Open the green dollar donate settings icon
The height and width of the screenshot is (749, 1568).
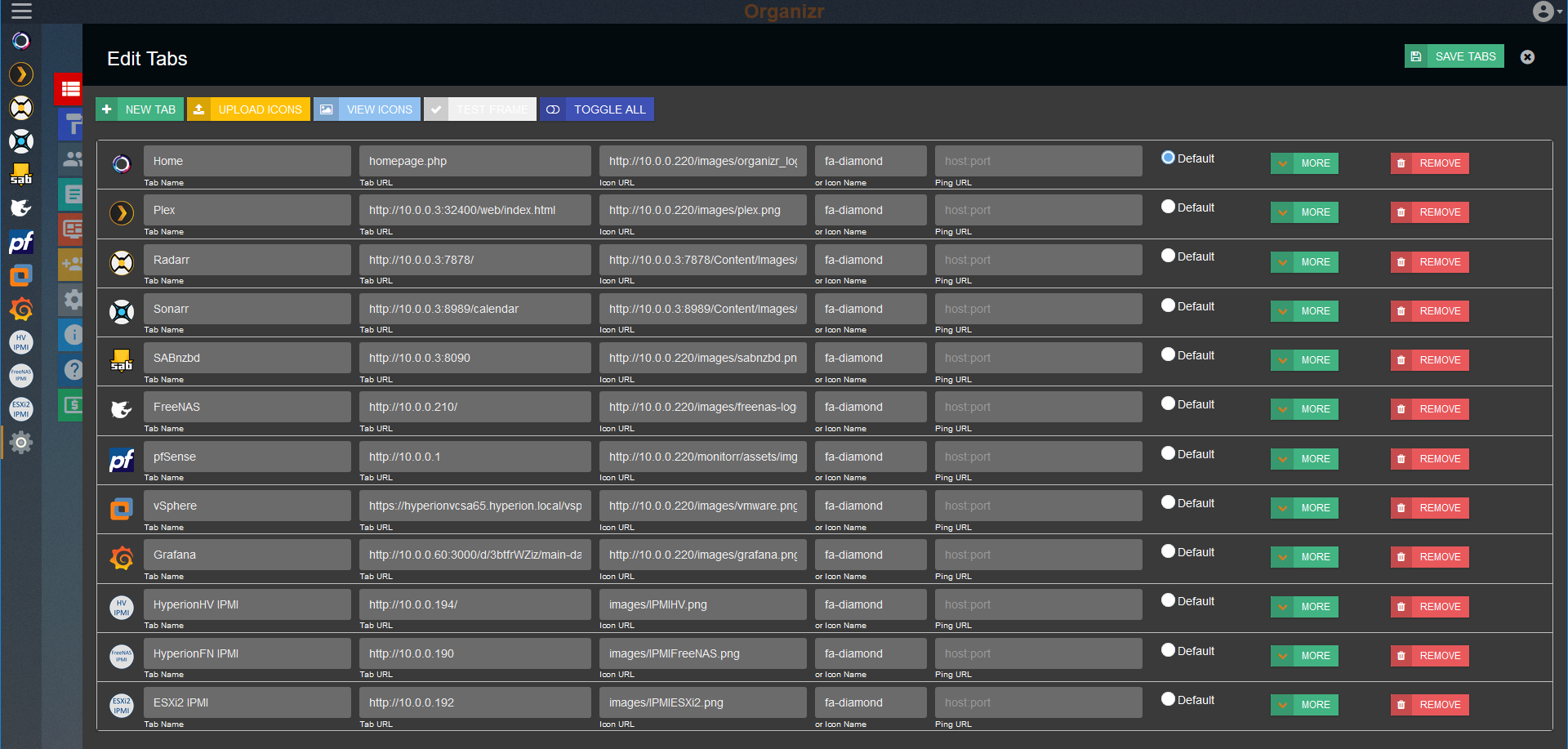(72, 404)
